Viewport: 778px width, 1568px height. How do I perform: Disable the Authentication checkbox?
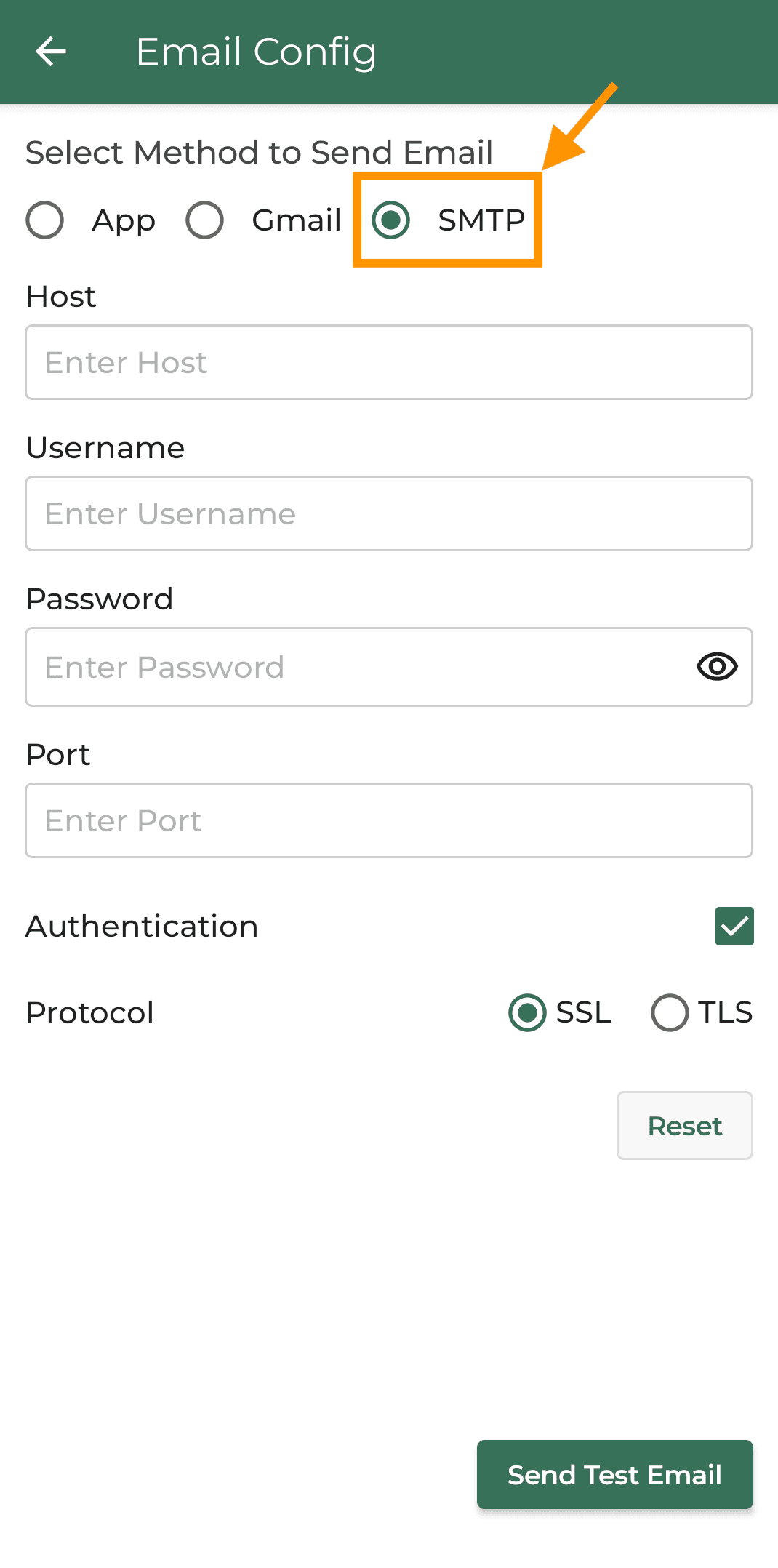tap(734, 925)
